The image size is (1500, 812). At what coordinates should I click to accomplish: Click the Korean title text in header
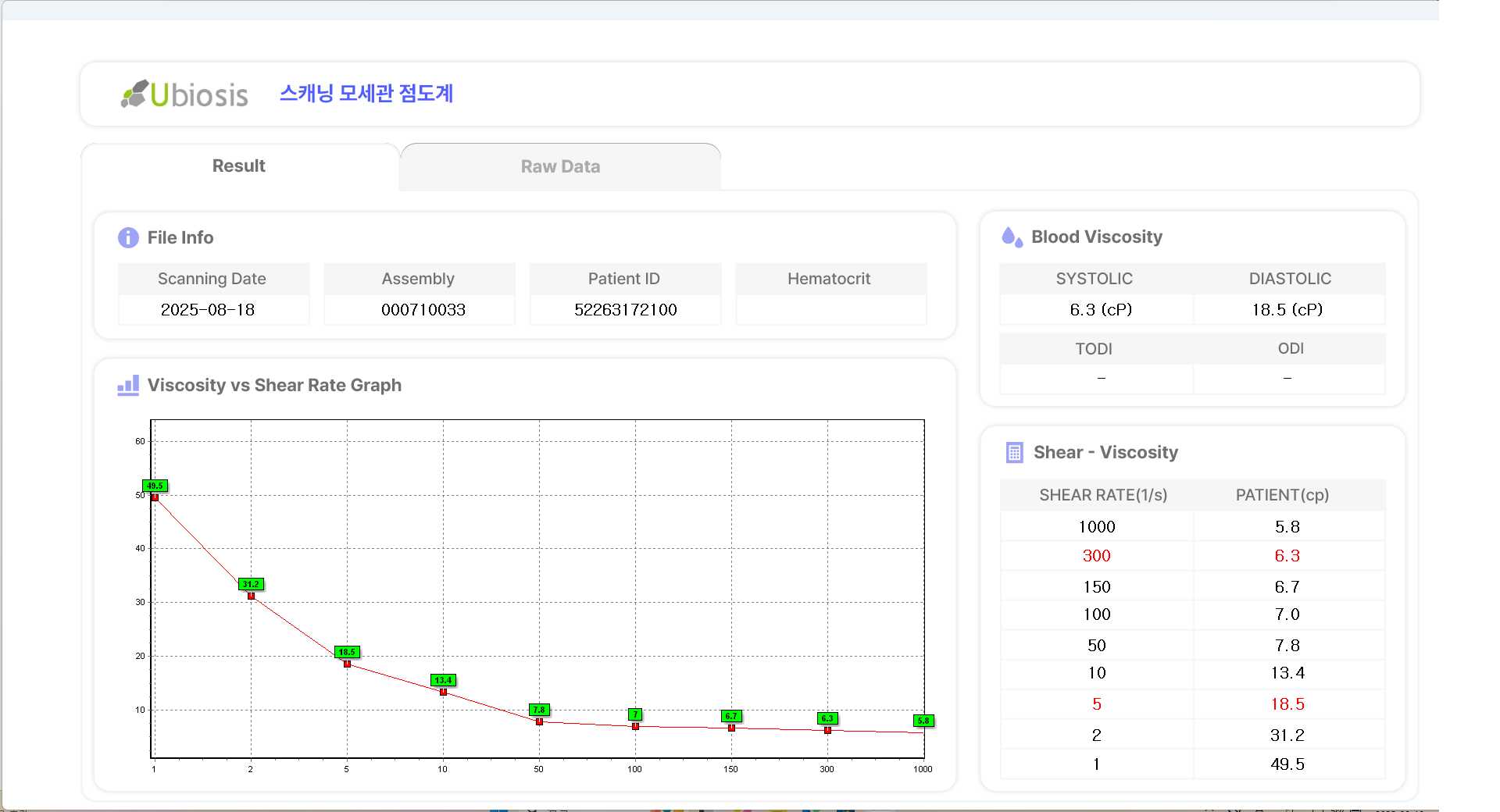click(x=366, y=94)
